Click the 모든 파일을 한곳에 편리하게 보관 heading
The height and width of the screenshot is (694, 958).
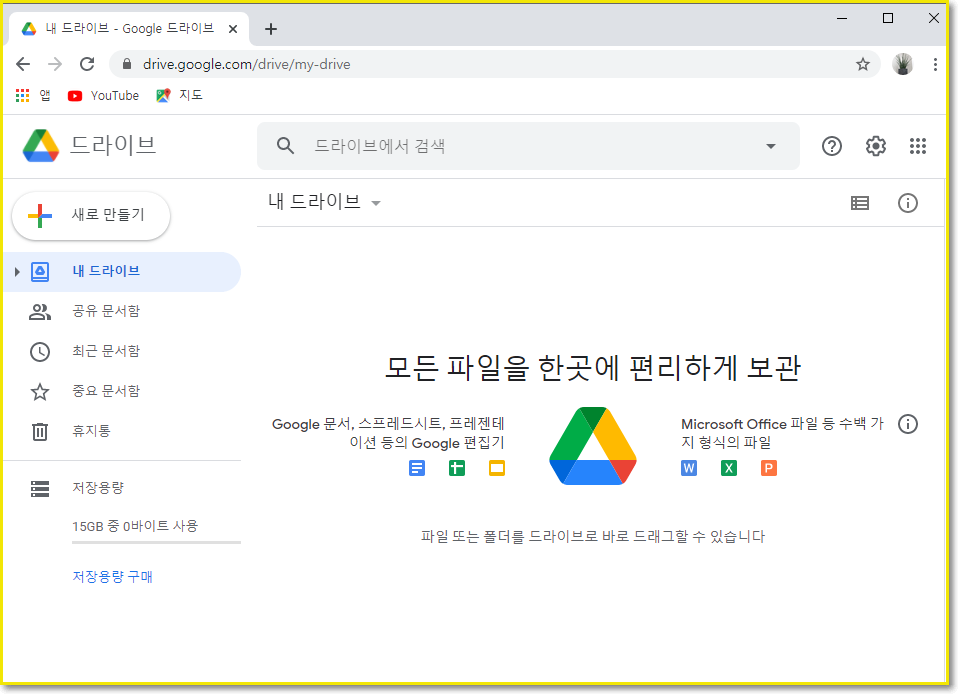[593, 368]
